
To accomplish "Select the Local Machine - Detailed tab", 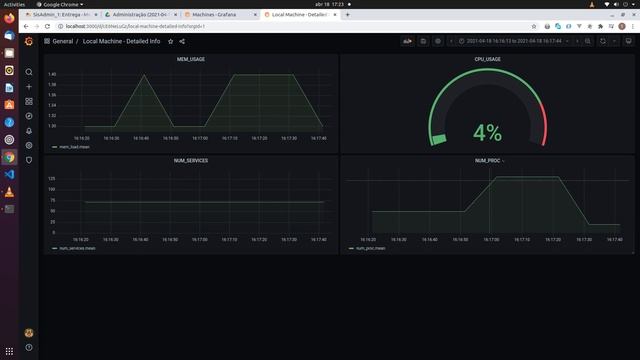I will 300,15.
